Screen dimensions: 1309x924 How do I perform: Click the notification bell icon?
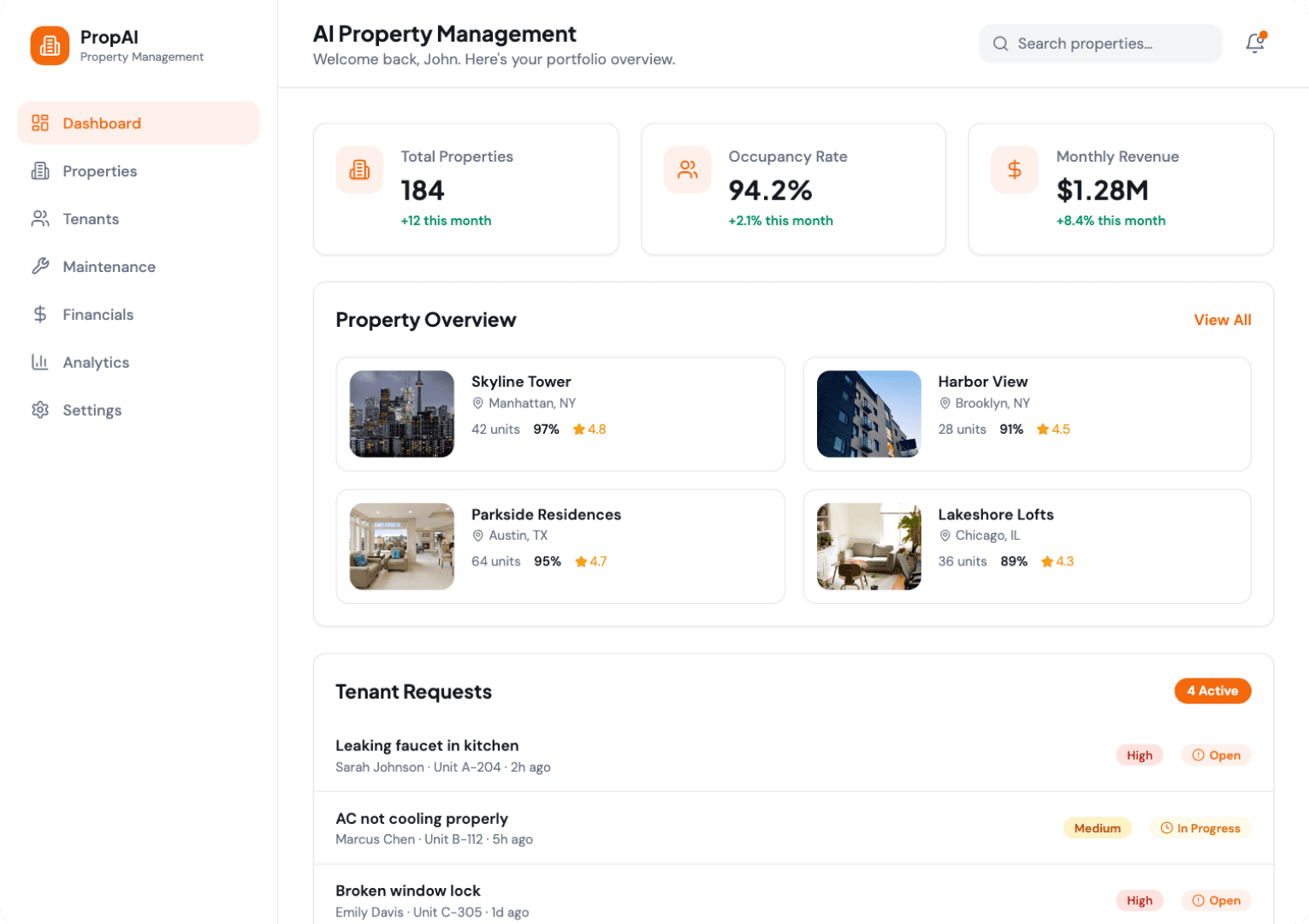(x=1254, y=43)
